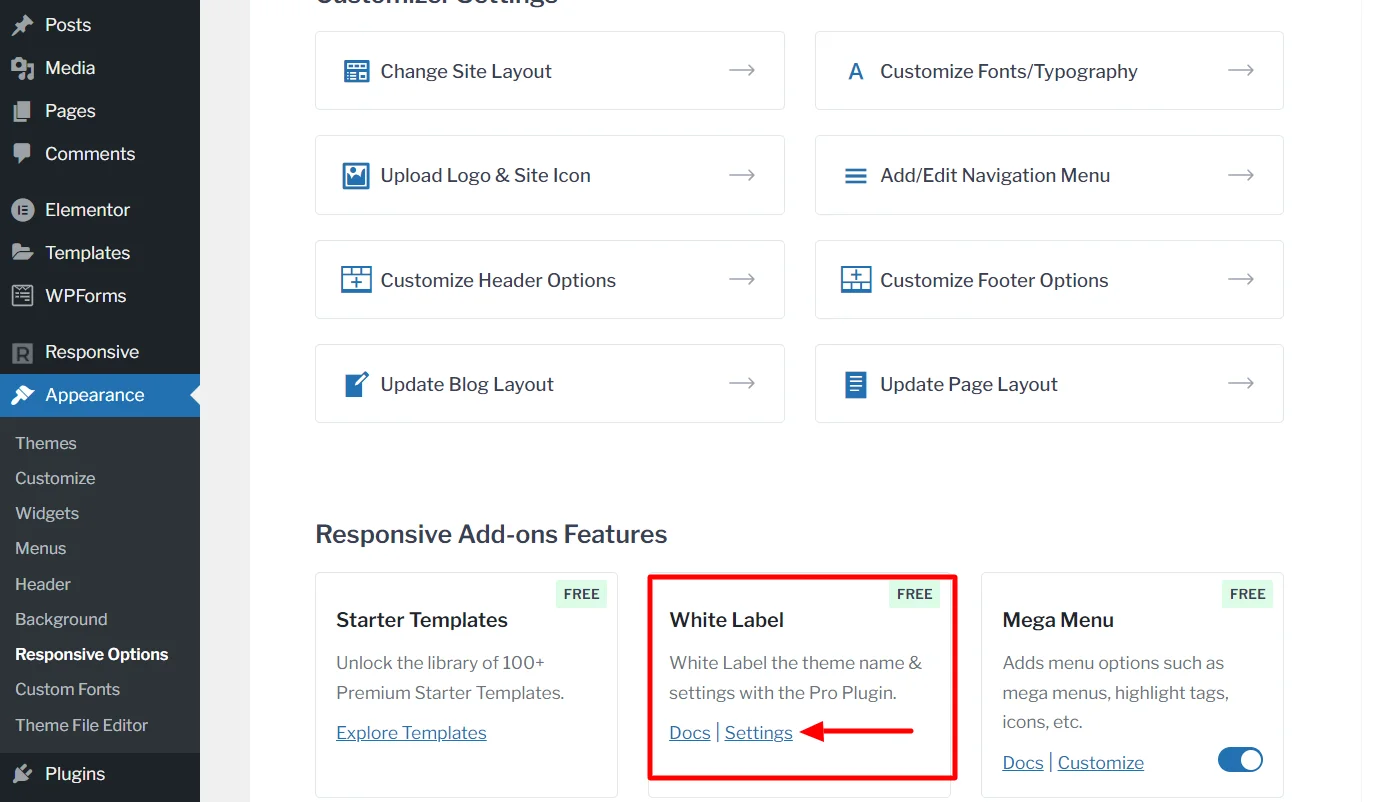The image size is (1398, 802).
Task: Click the Customize Fonts letter A icon
Action: tap(856, 71)
